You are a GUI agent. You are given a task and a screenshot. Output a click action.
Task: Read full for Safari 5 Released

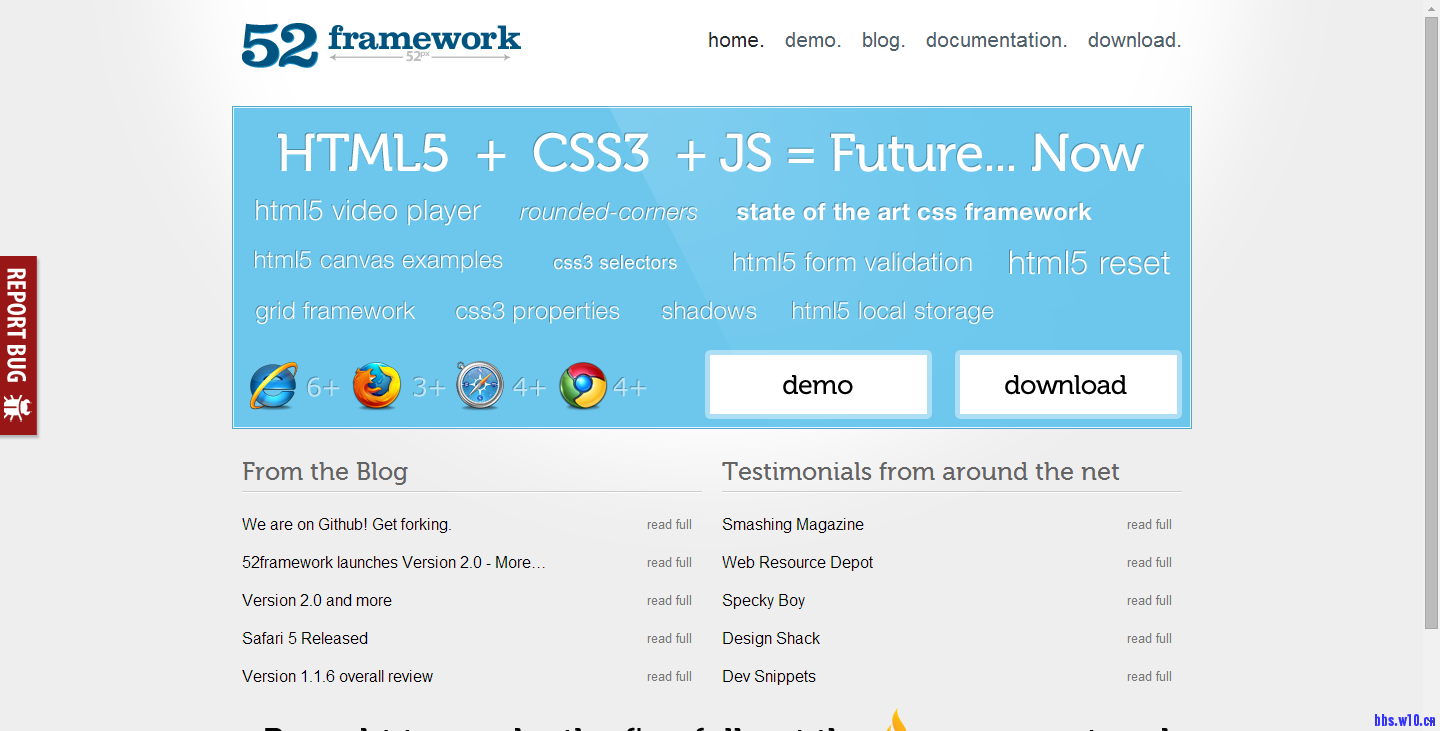click(x=669, y=639)
